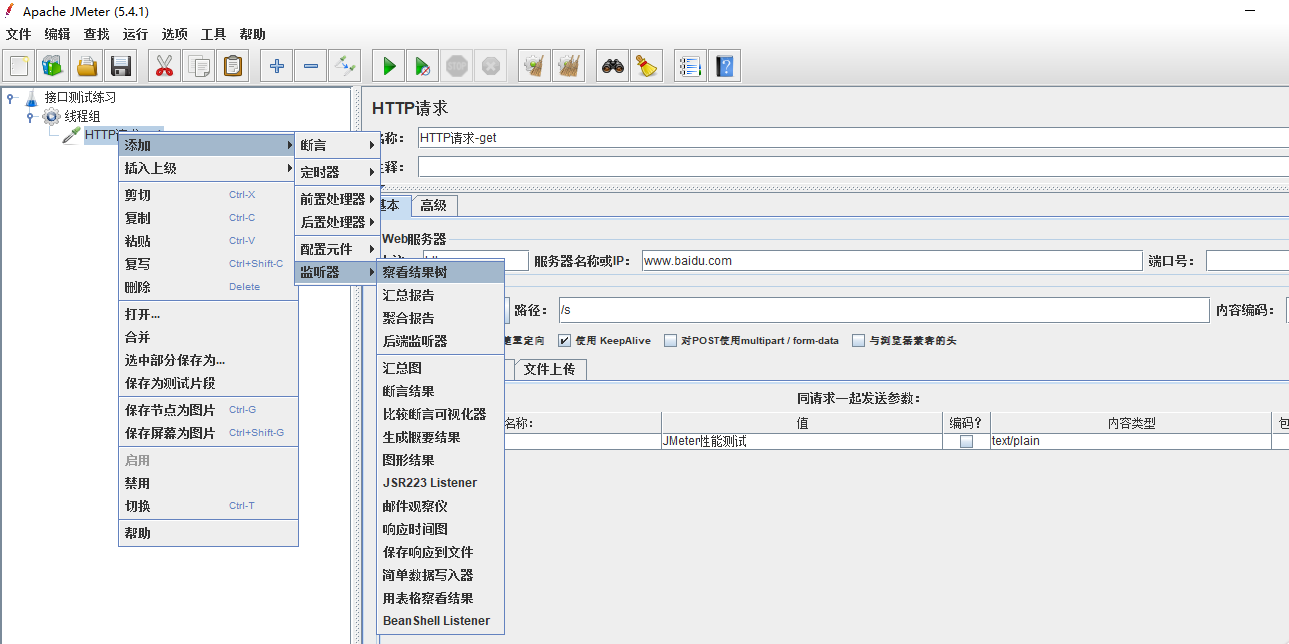Toggle the 使用 KeepAlive checkbox

tap(565, 340)
